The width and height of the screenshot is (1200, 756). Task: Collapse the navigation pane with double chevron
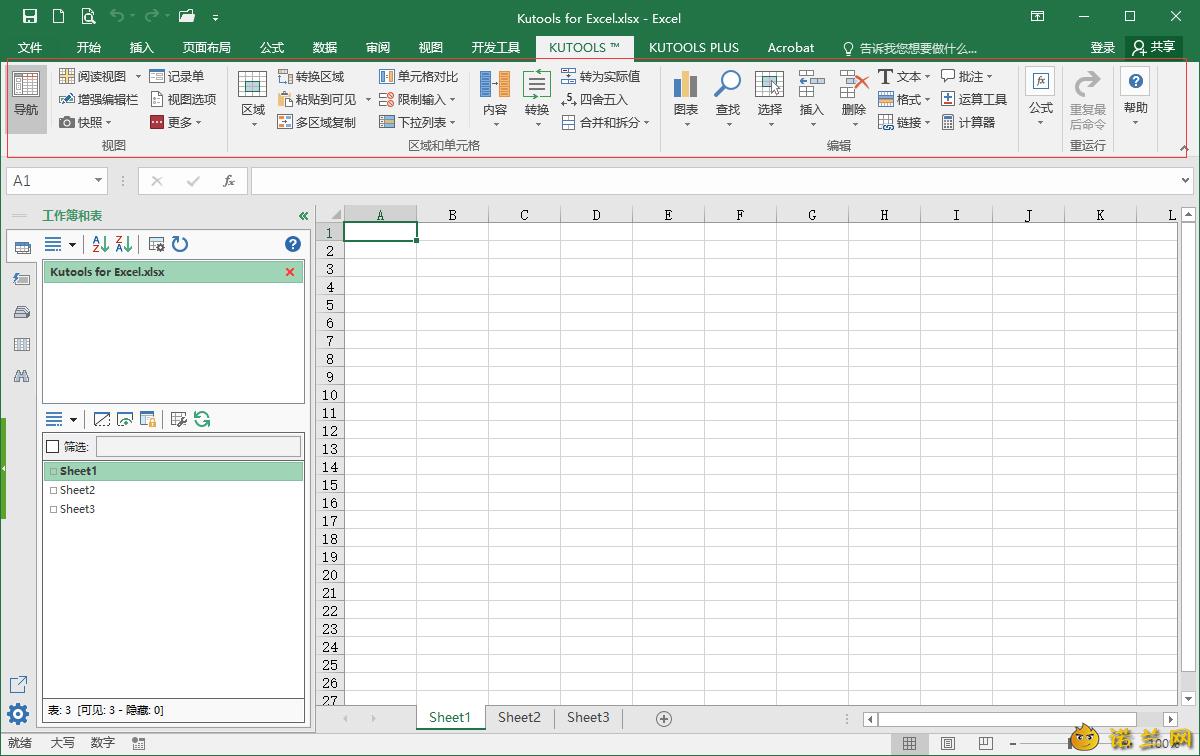click(303, 216)
